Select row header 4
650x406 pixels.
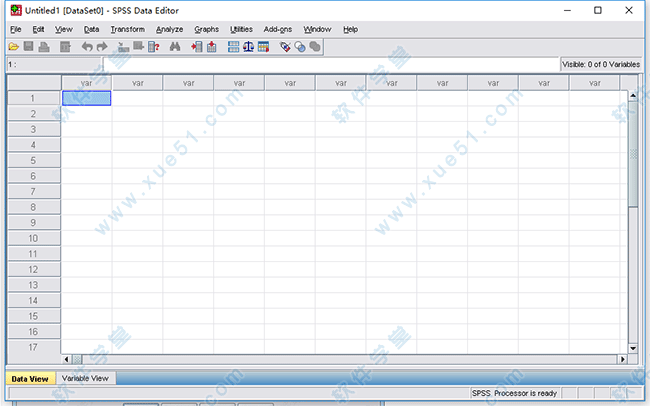(34, 145)
